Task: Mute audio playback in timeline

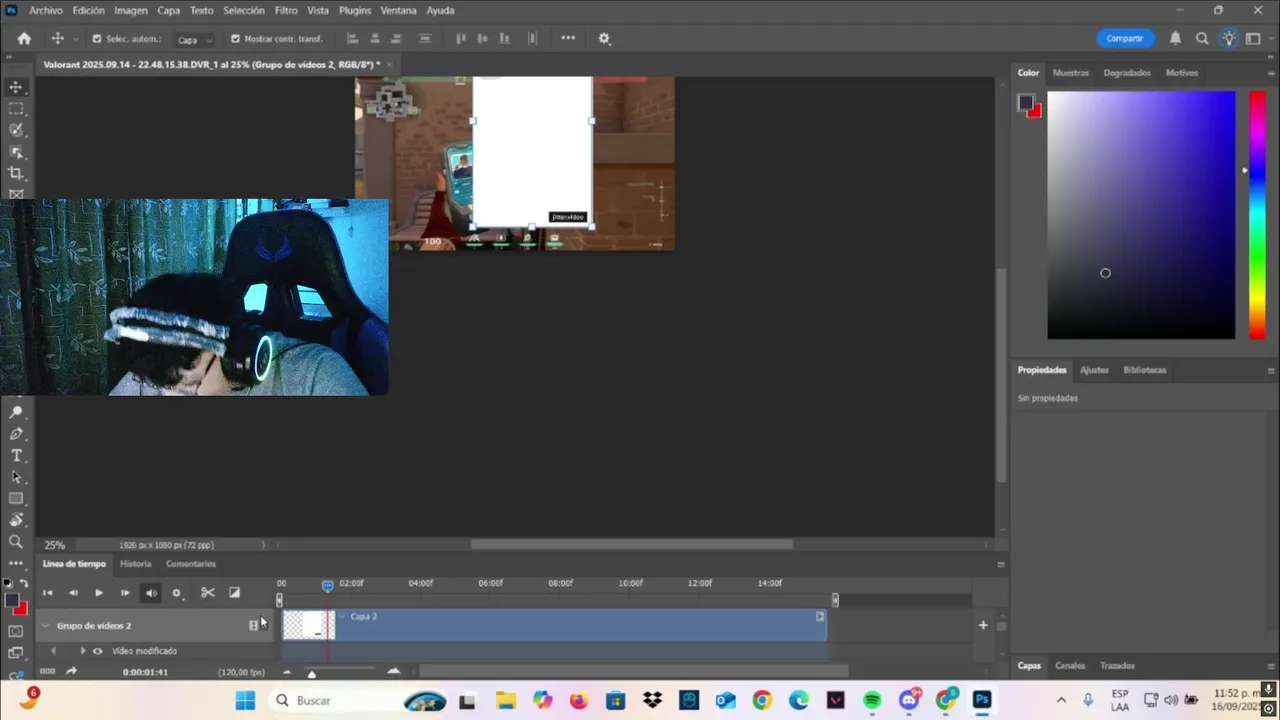Action: coord(151,592)
